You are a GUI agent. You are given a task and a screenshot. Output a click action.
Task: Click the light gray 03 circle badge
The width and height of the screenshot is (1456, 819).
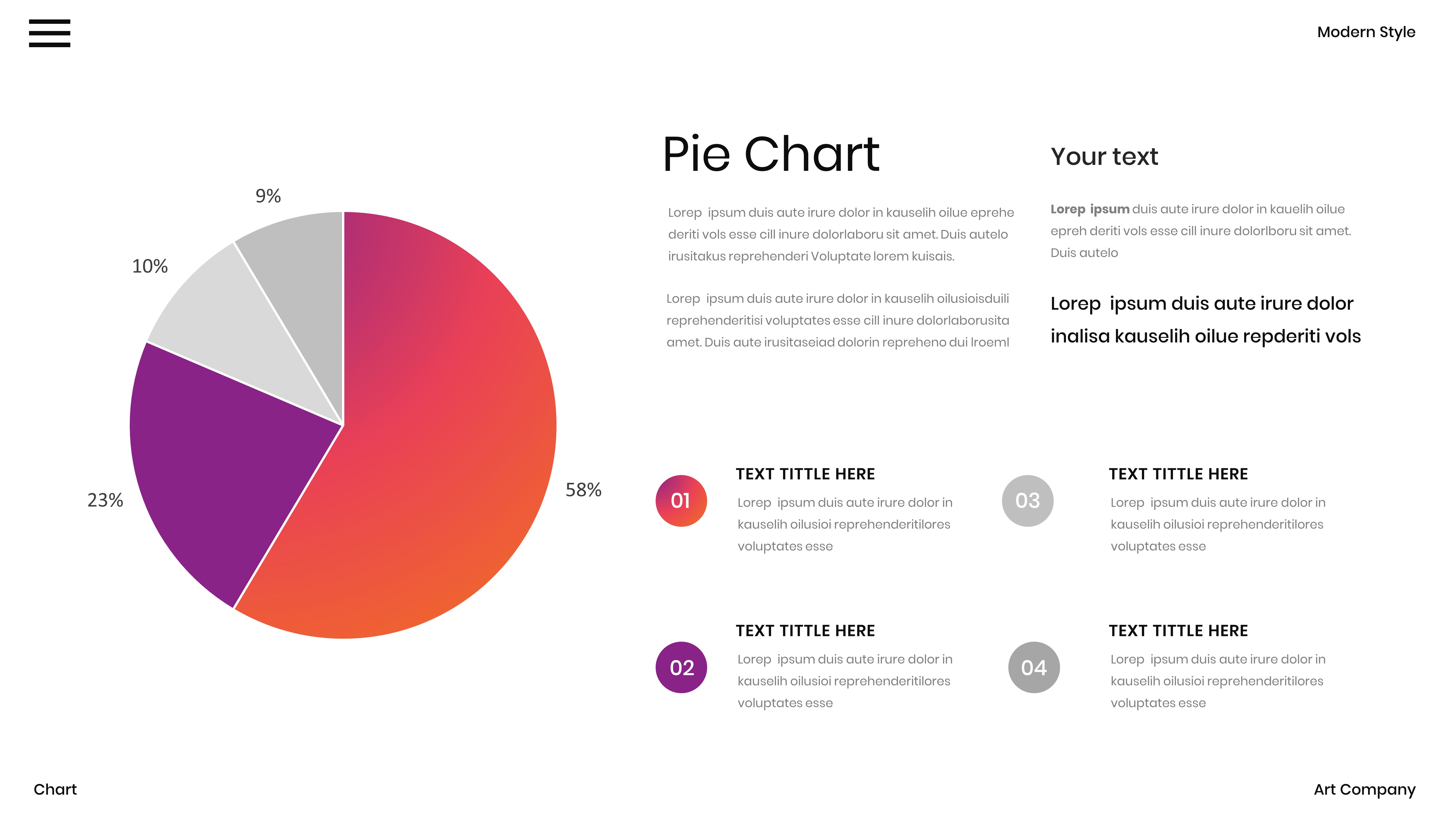pos(1028,501)
